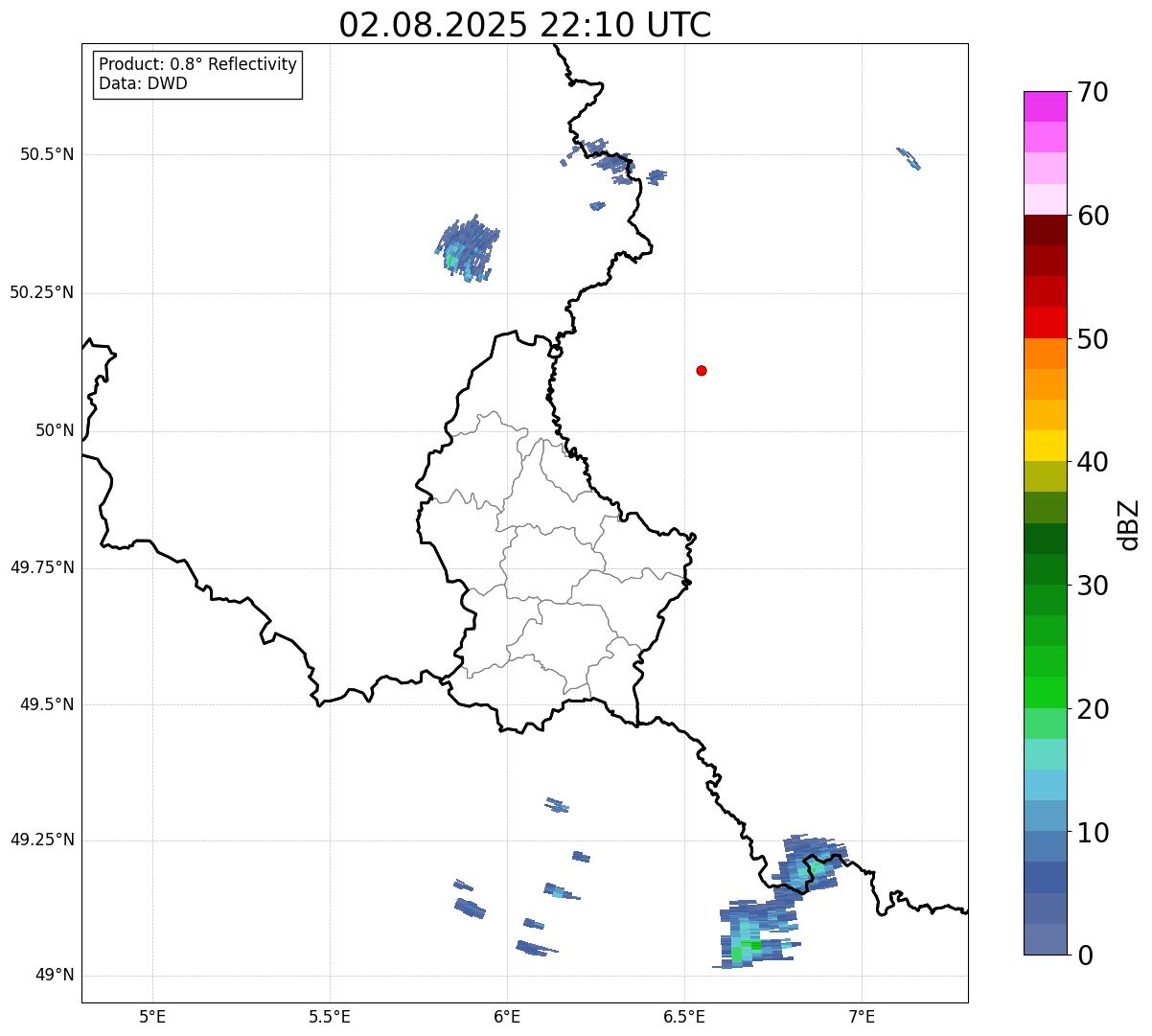Click the colorbar value 30
Viewport: 1152px width, 1036px height.
[1093, 586]
